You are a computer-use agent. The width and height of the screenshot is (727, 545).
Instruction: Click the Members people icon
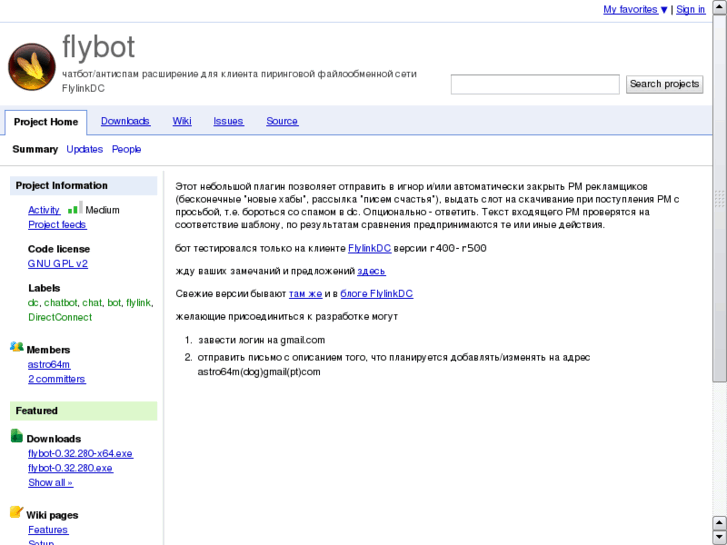tap(17, 347)
